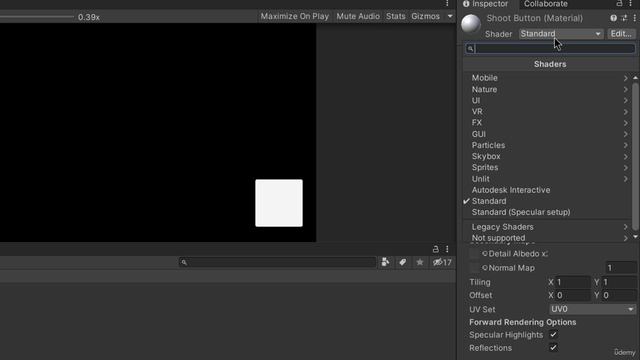
Task: Switch to the Inspector tab
Action: 486,4
